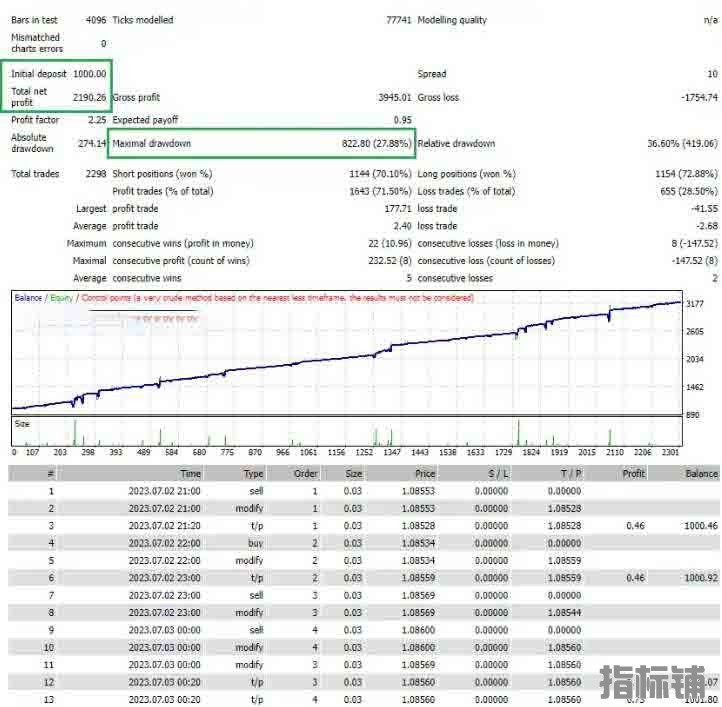The height and width of the screenshot is (707, 722).
Task: Click the Order column header
Action: [x=305, y=473]
